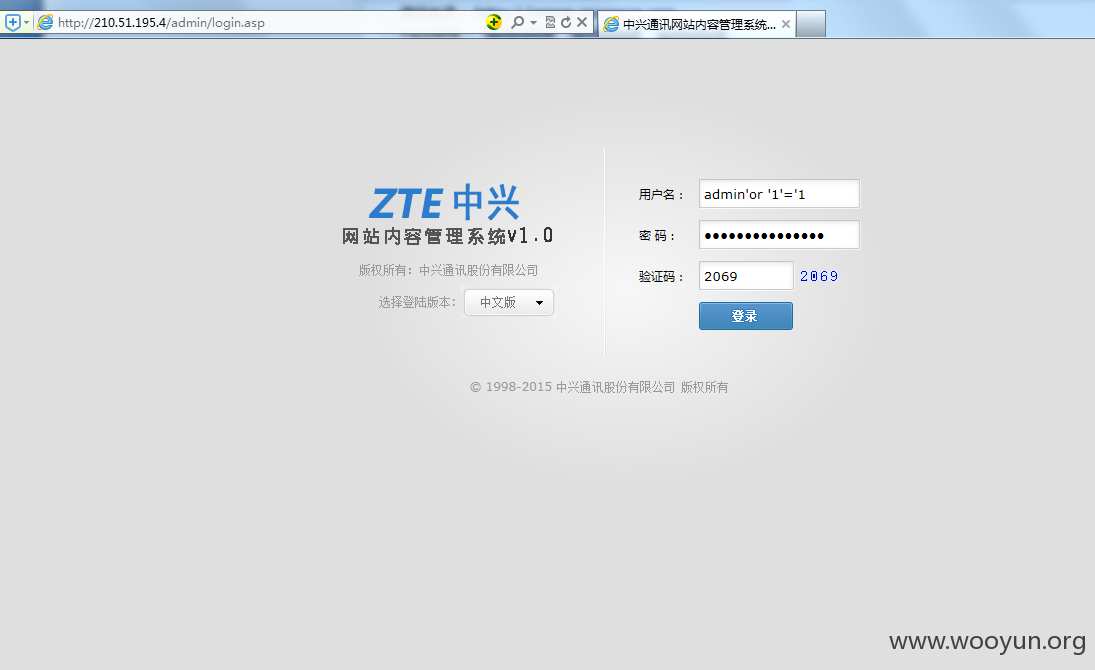This screenshot has height=670, width=1095.
Task: Open the dropdown arrow beside the shield icon
Action: point(27,22)
